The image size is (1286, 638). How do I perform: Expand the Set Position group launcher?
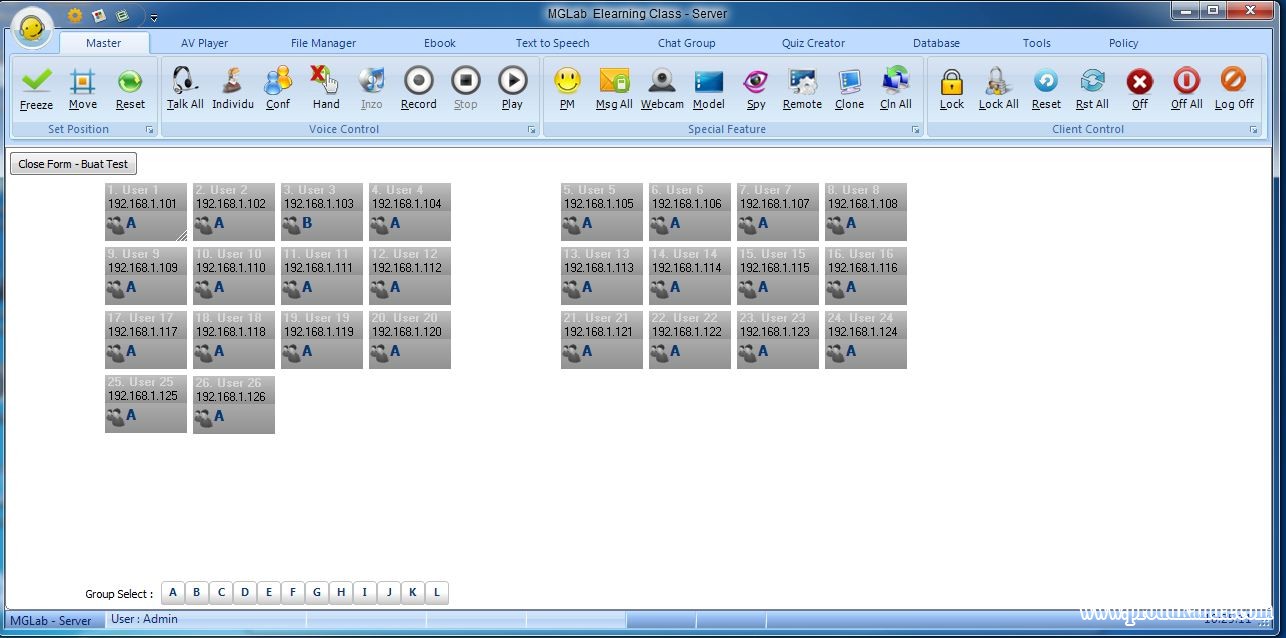[149, 130]
